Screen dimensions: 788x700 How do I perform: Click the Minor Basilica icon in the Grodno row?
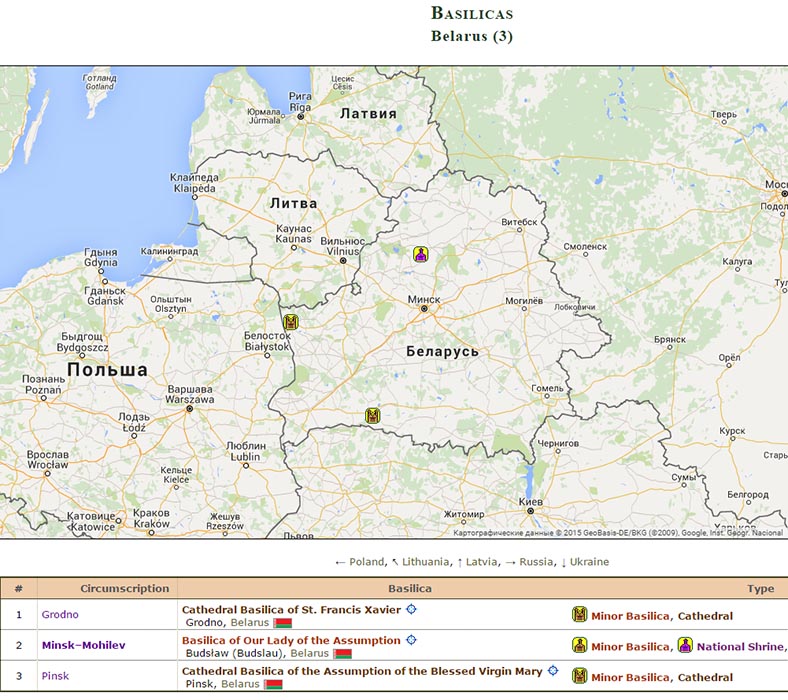click(x=579, y=616)
